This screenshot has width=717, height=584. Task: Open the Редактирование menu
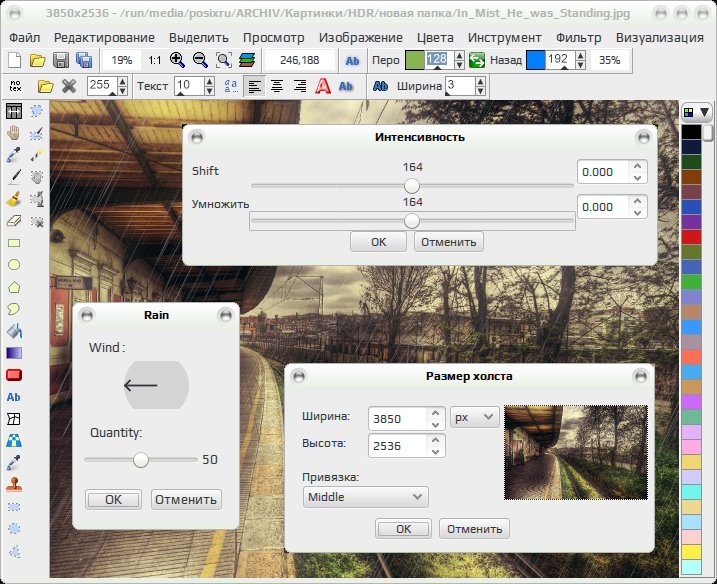click(x=104, y=38)
